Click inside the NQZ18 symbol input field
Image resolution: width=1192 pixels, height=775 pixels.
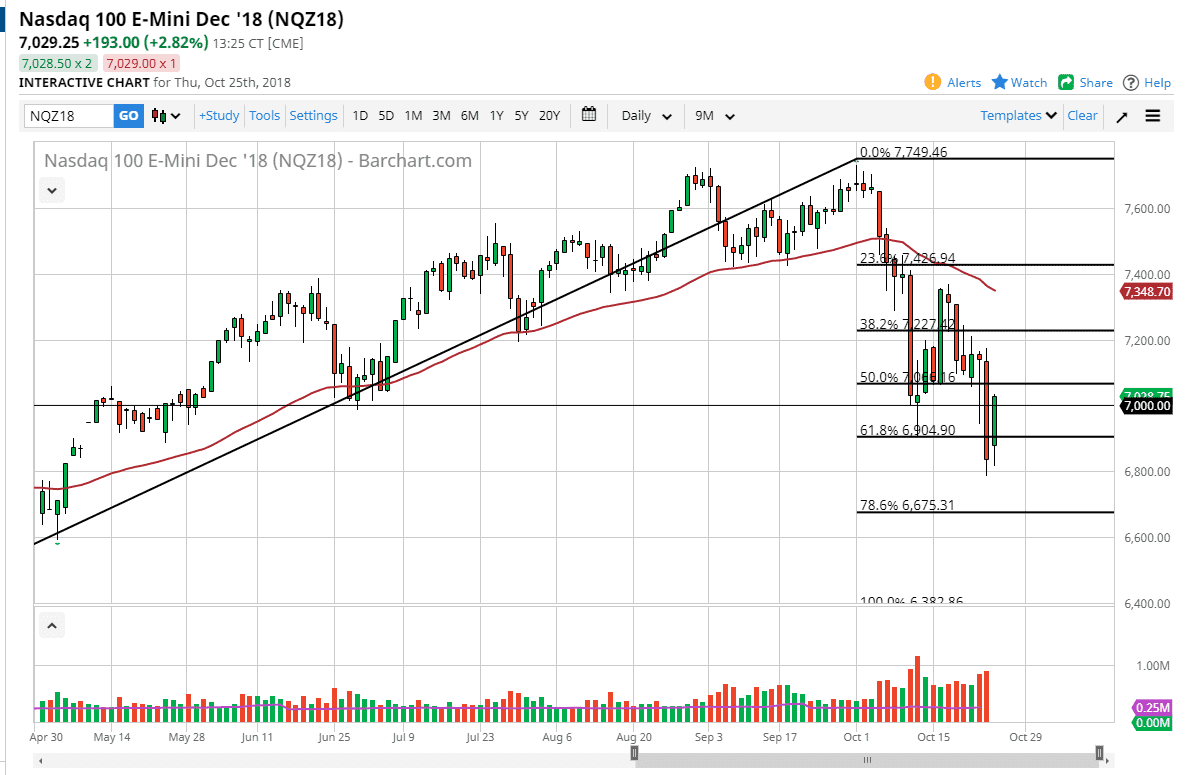coord(70,116)
